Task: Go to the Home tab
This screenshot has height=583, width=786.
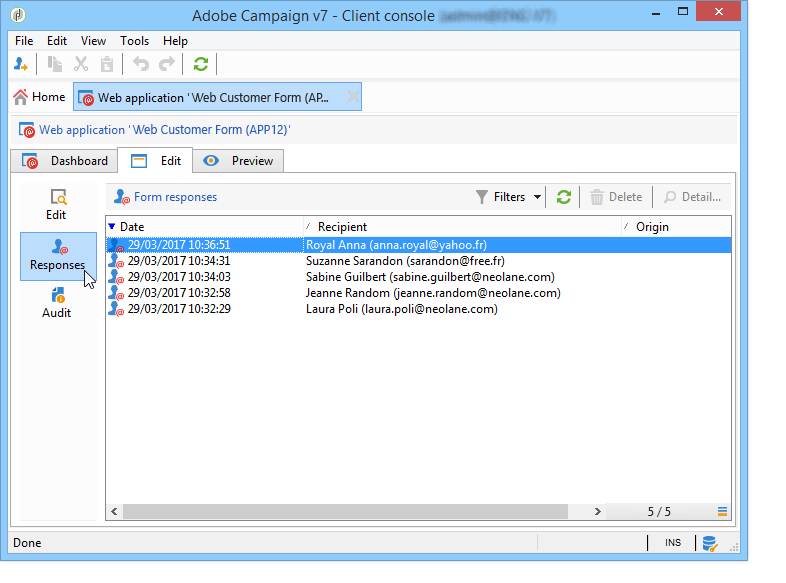Action: tap(39, 97)
